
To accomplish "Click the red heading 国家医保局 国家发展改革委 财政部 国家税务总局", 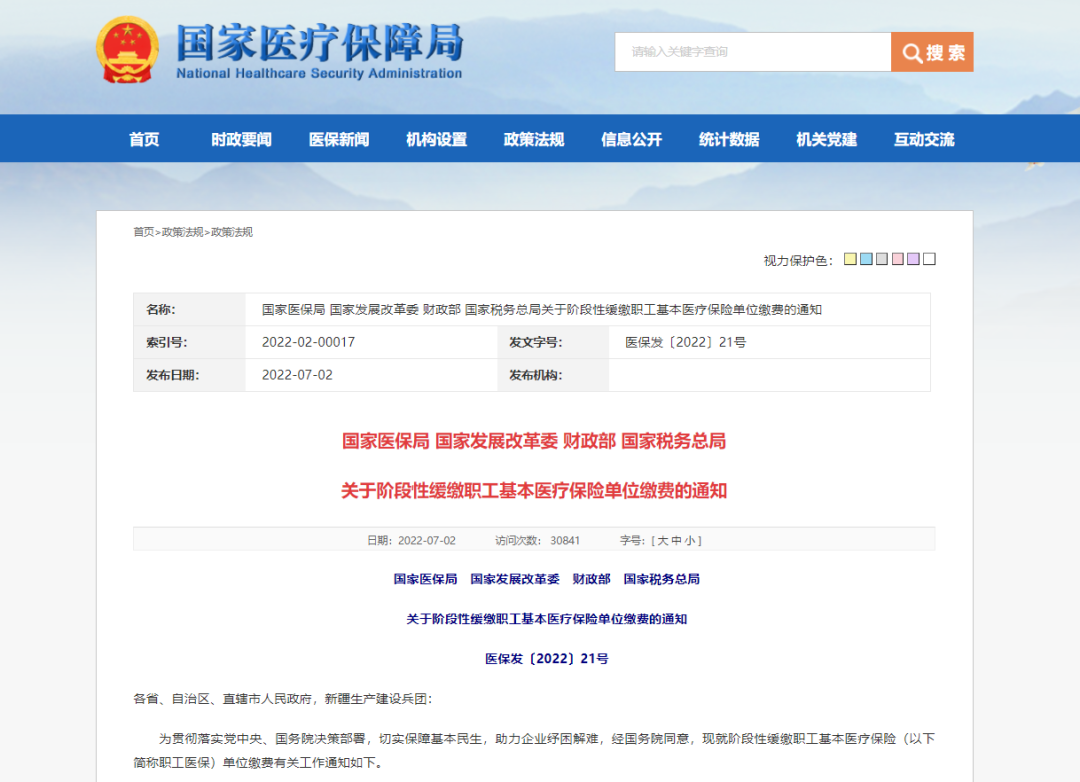I will 534,441.
